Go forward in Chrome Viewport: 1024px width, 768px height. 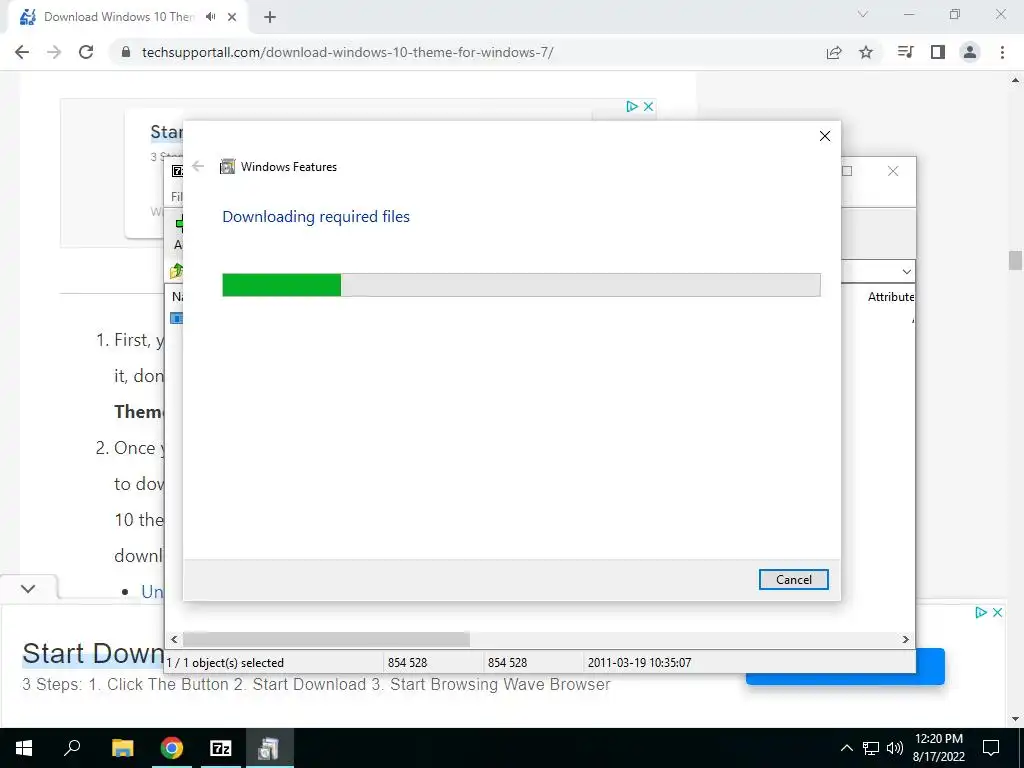point(54,52)
